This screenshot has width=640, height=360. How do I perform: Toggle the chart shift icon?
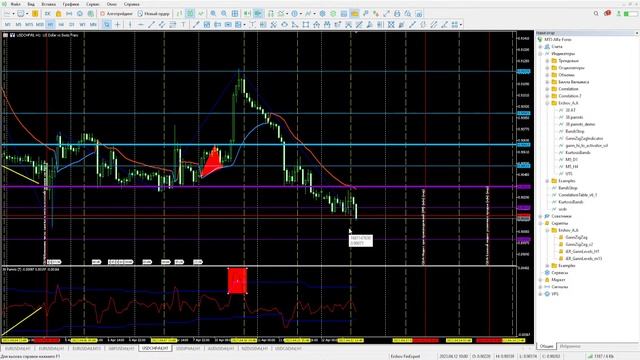click(x=258, y=13)
